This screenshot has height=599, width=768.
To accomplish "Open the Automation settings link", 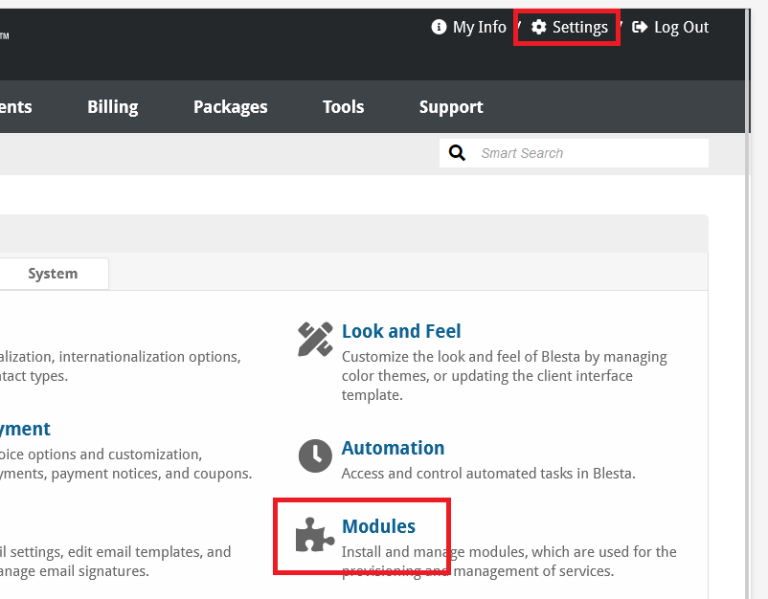I will coord(393,448).
